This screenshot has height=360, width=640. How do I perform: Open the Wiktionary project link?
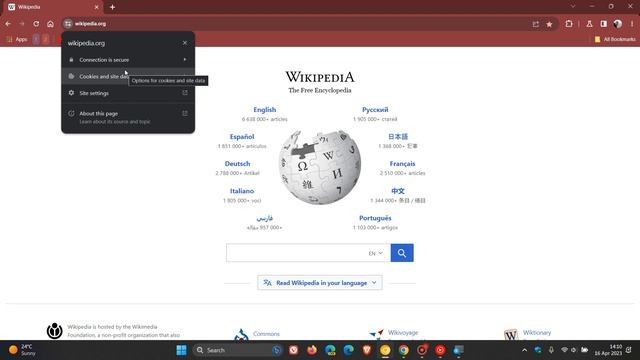pos(537,333)
